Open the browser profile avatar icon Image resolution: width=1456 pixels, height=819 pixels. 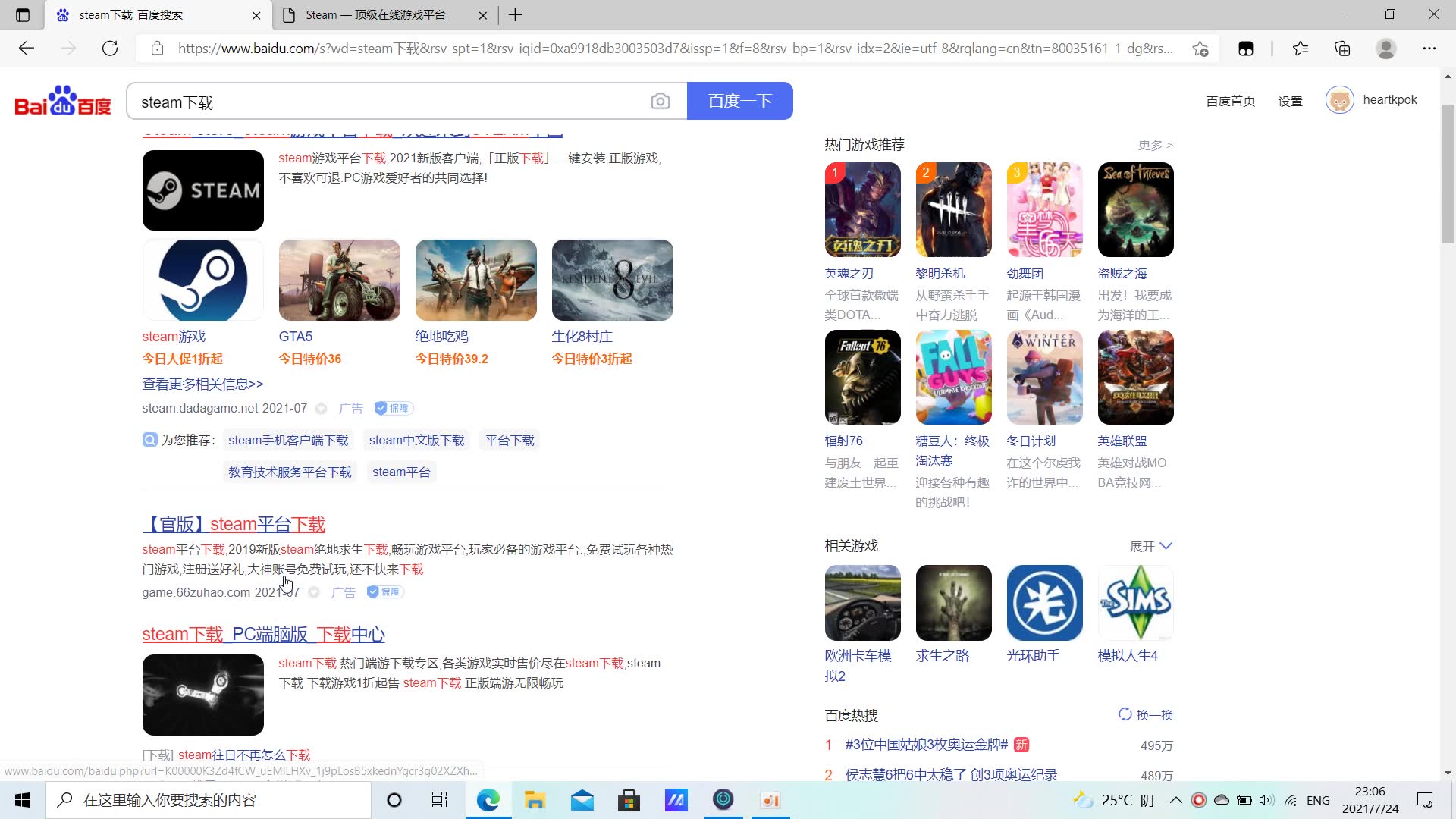(1385, 49)
